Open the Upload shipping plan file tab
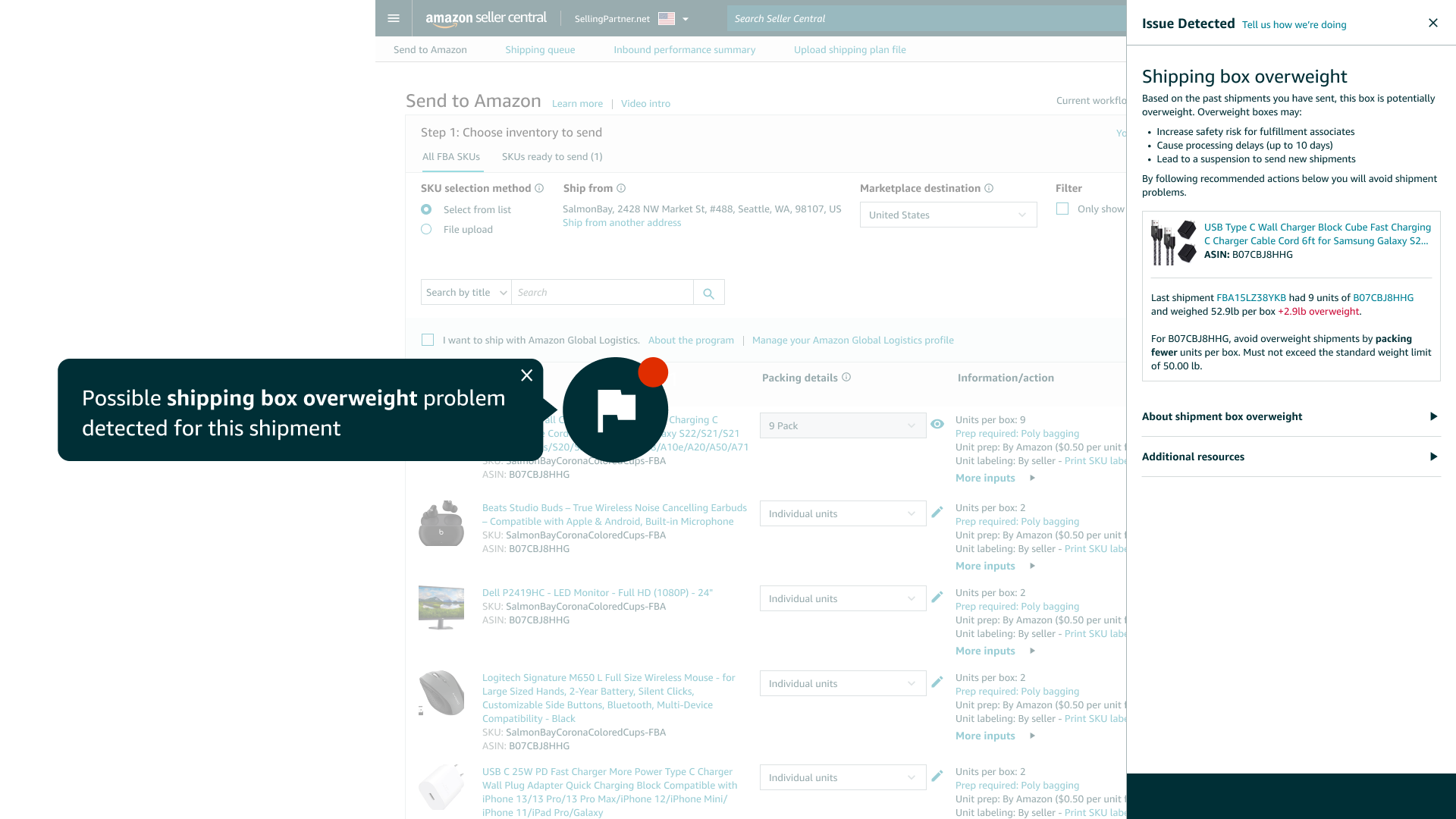The height and width of the screenshot is (819, 1456). coord(849,49)
